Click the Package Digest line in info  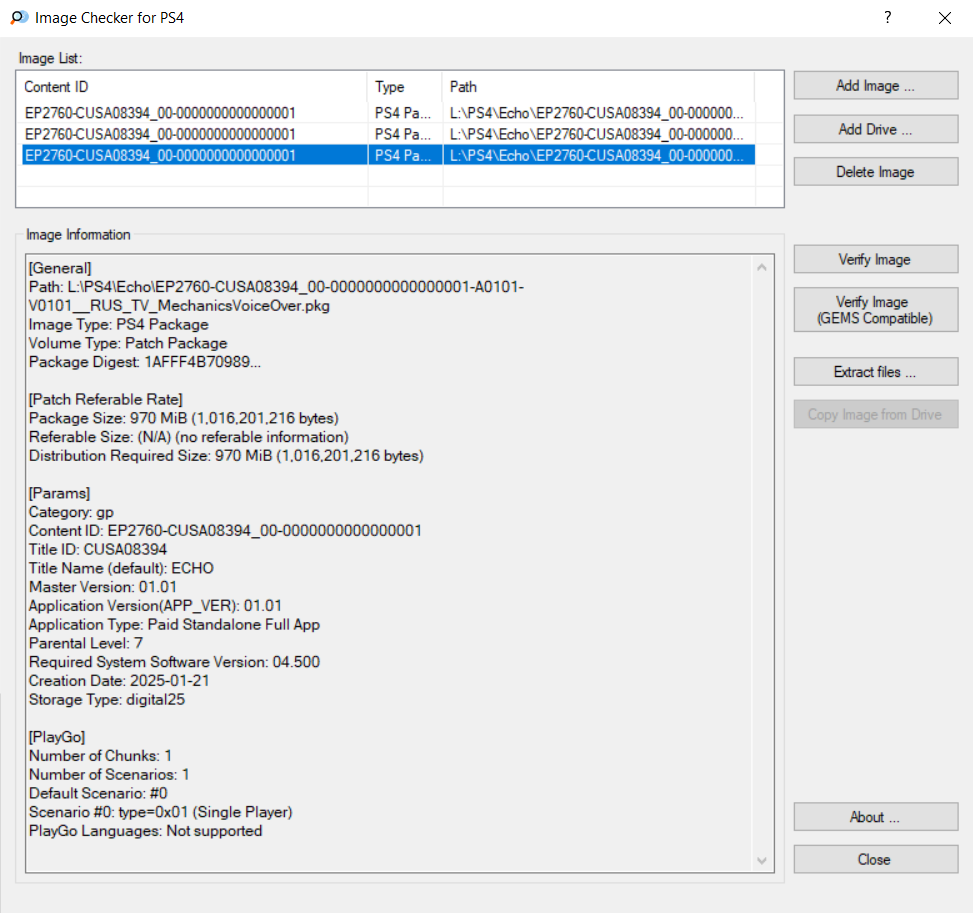click(145, 362)
